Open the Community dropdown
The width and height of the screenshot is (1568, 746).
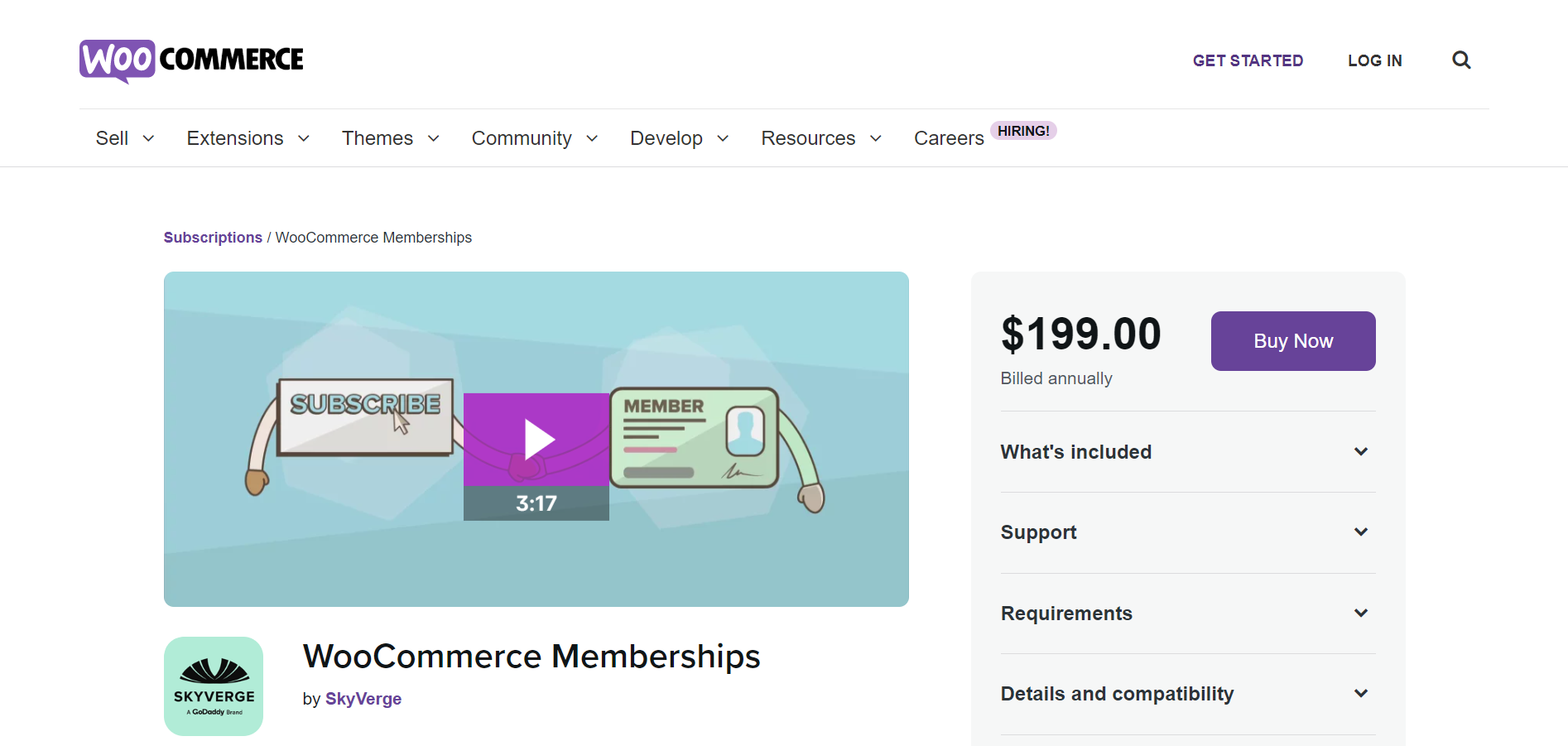point(534,138)
